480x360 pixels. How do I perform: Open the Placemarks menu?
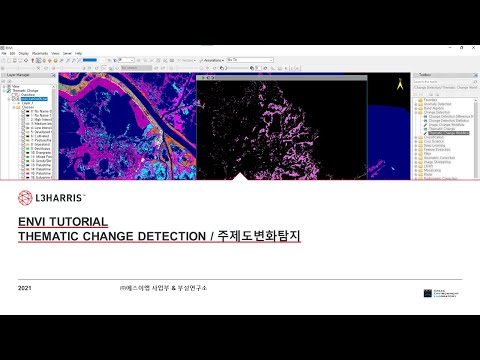click(x=40, y=53)
